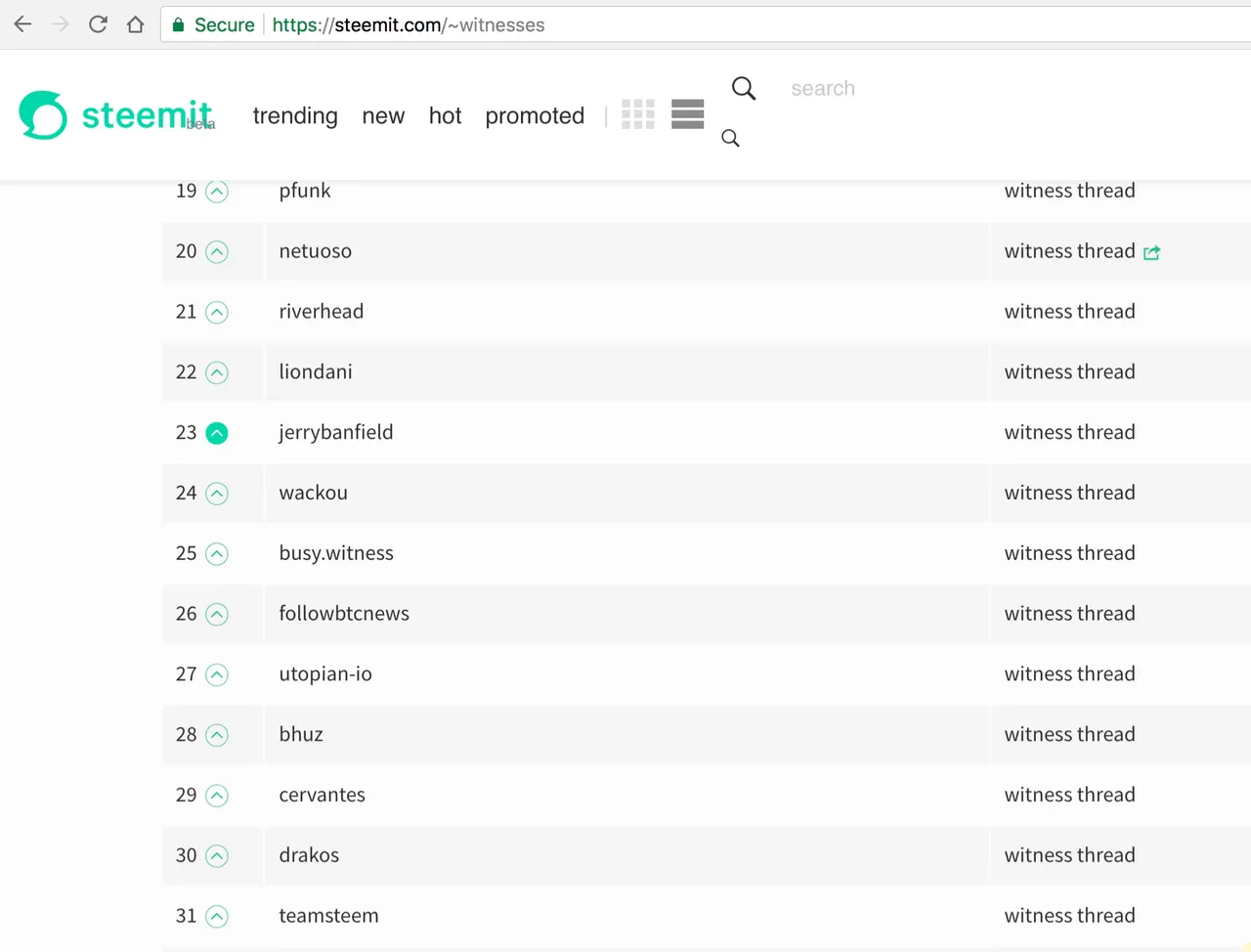Click rank number 23 in jerrybanfield row

point(186,433)
